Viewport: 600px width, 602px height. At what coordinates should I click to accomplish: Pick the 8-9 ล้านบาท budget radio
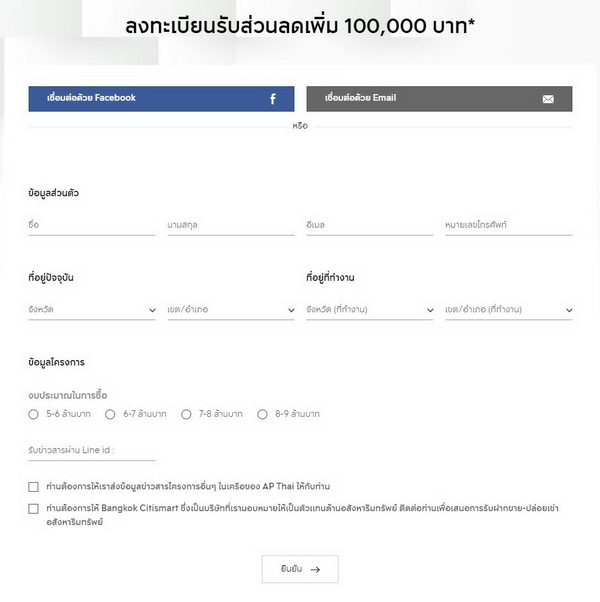coord(263,414)
